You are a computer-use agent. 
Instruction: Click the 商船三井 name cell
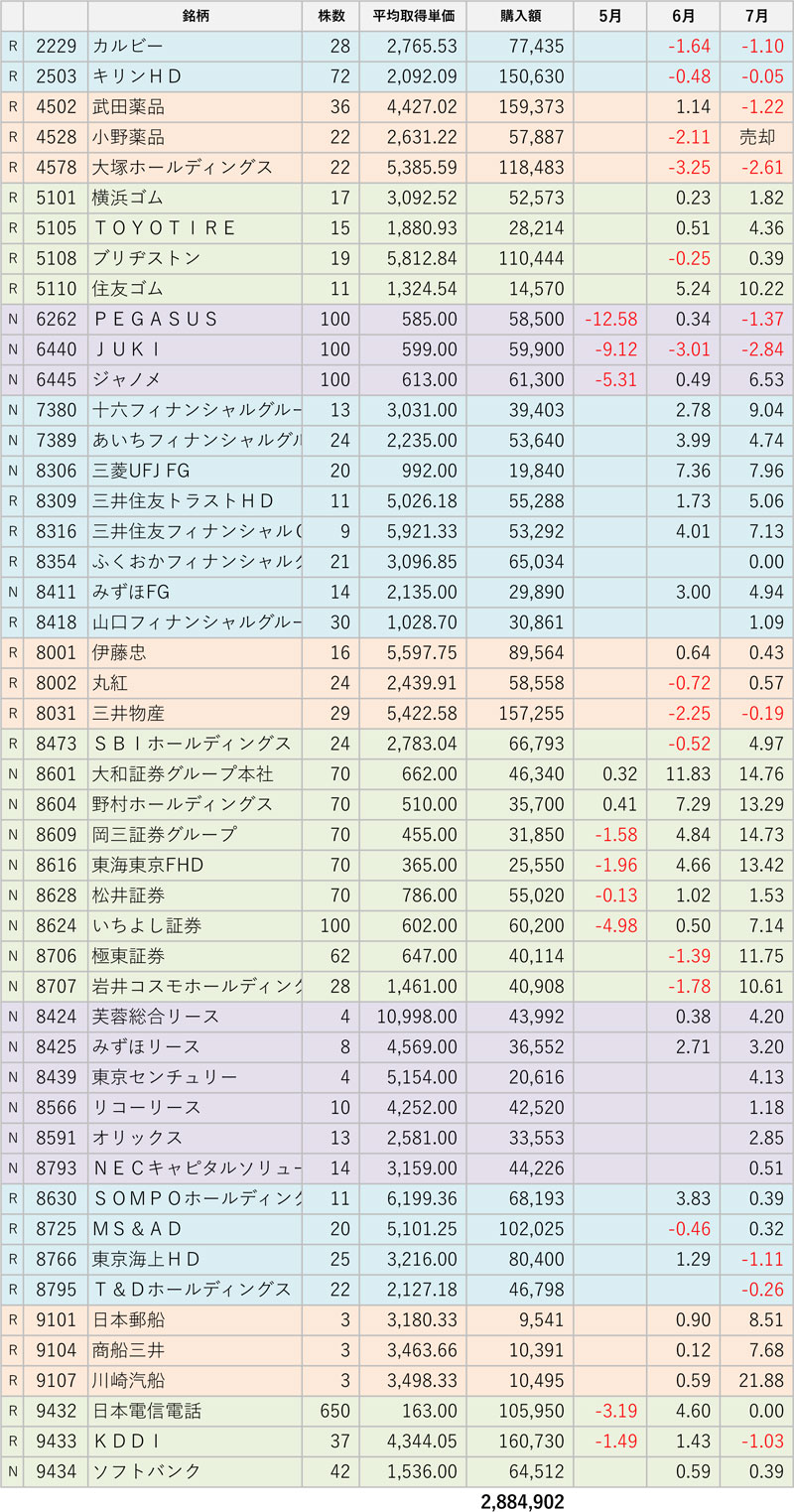[x=195, y=1350]
